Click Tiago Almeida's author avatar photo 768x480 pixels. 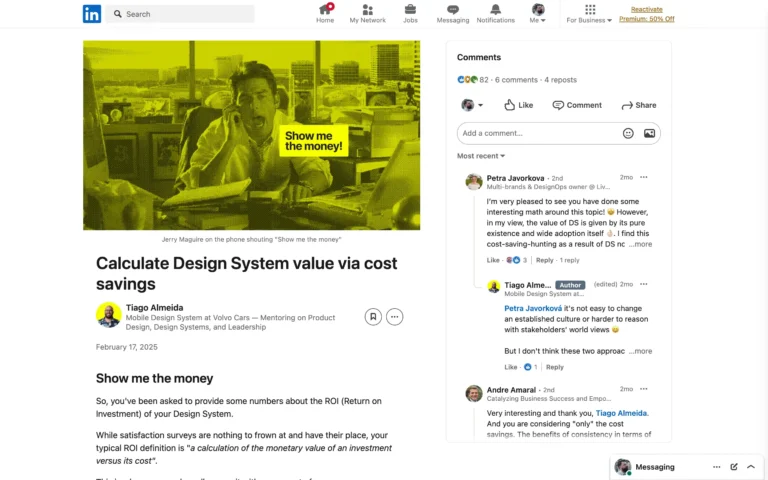point(109,314)
